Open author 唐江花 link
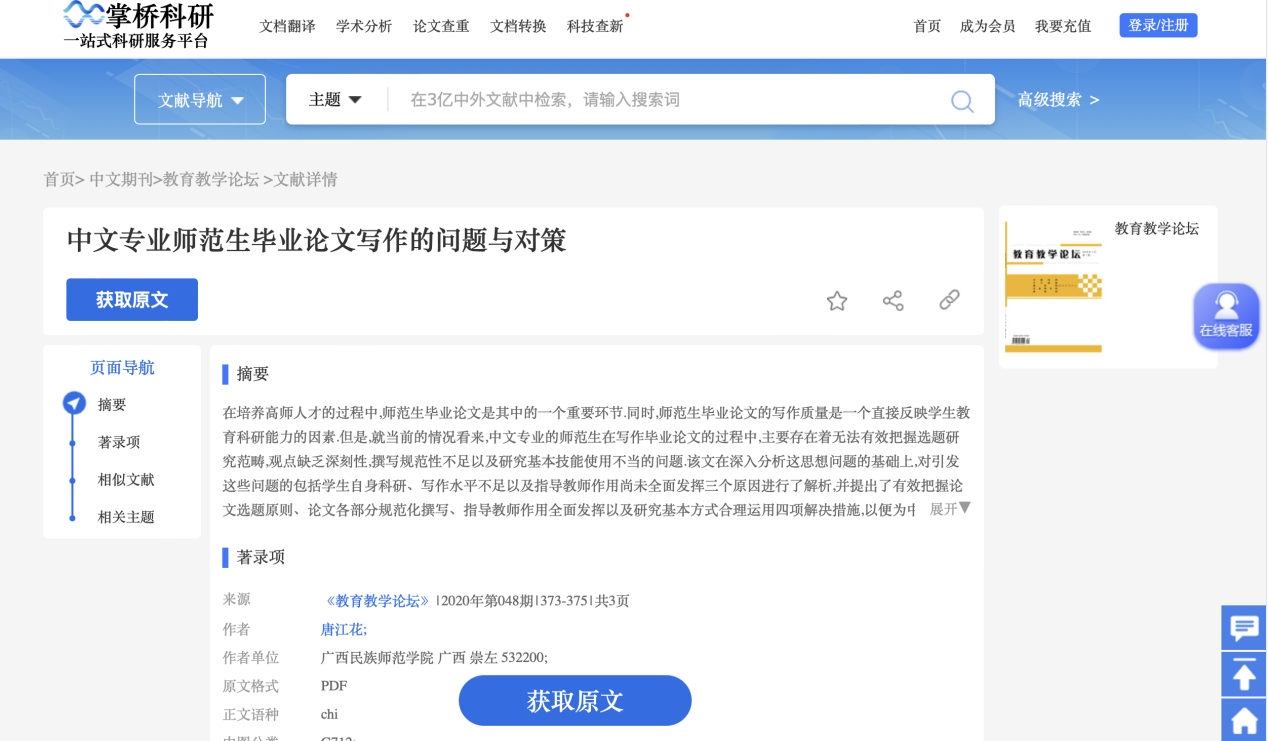 point(343,629)
